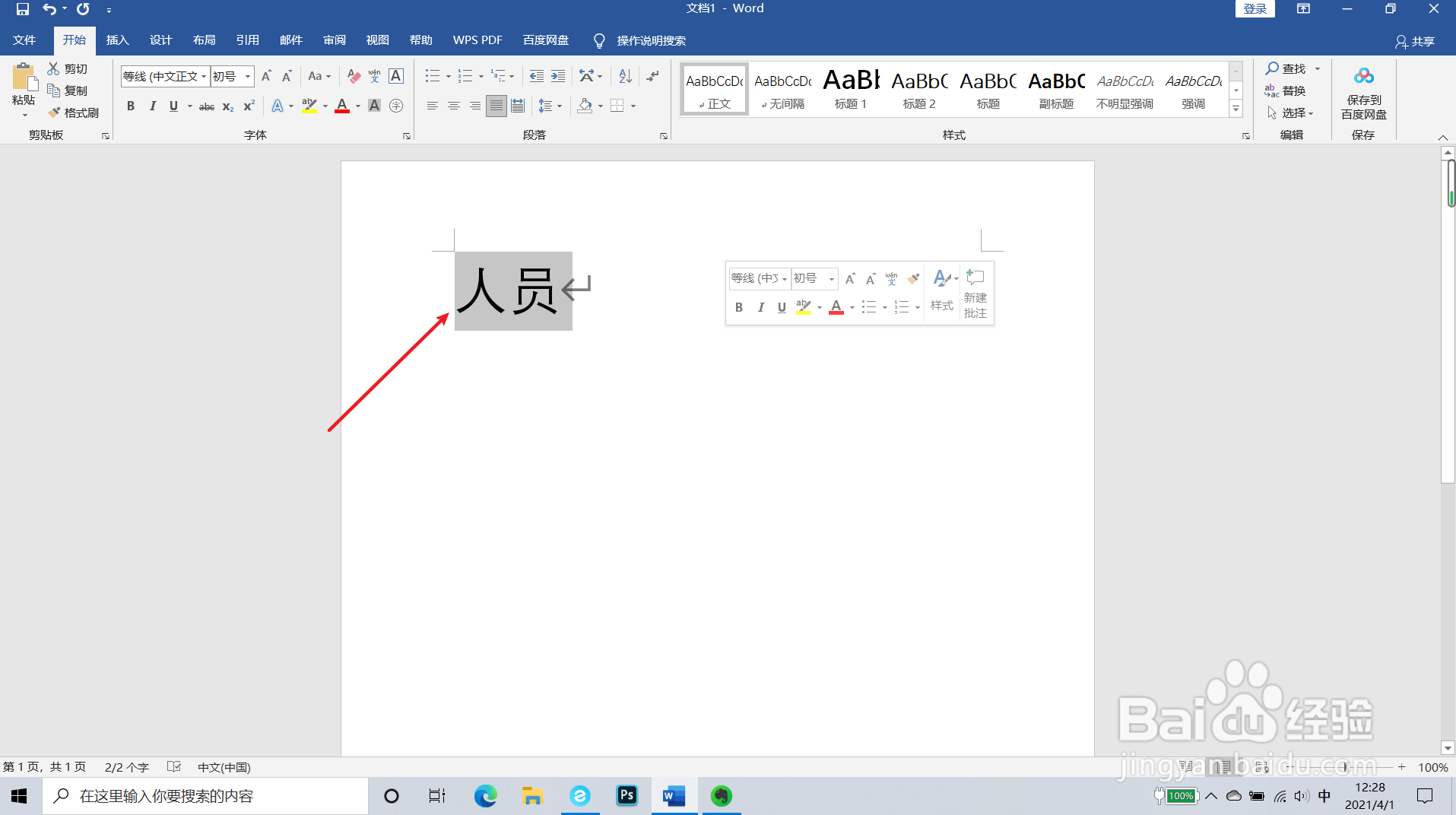Image resolution: width=1456 pixels, height=815 pixels.
Task: Open the phonetic guide (pinyin) tool
Action: (x=373, y=75)
